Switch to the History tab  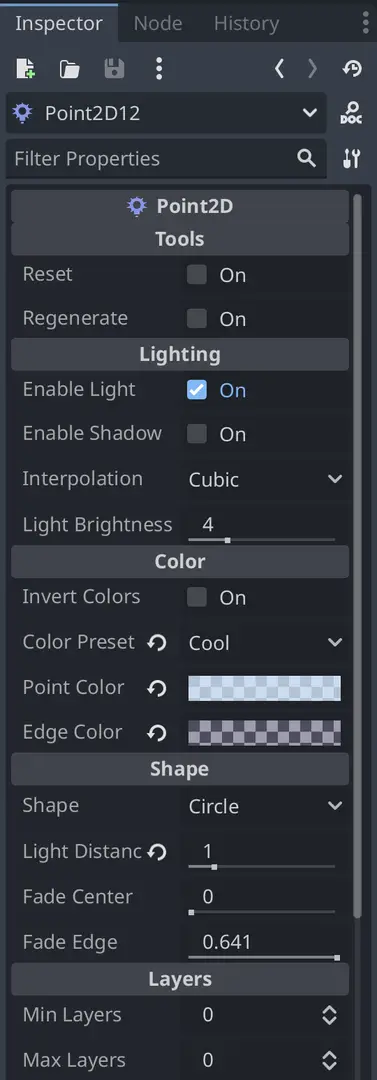(x=246, y=23)
